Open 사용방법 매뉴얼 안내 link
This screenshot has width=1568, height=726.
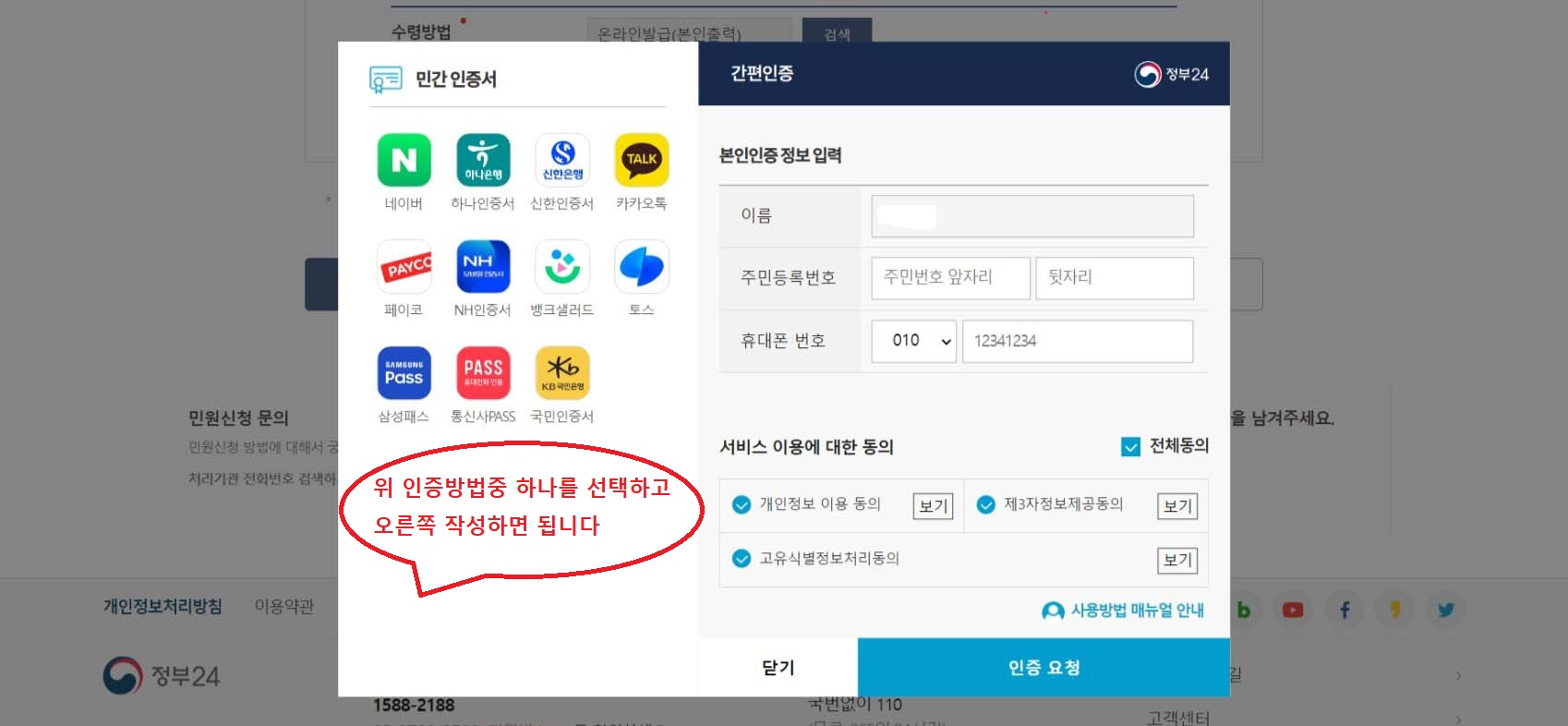1137,611
